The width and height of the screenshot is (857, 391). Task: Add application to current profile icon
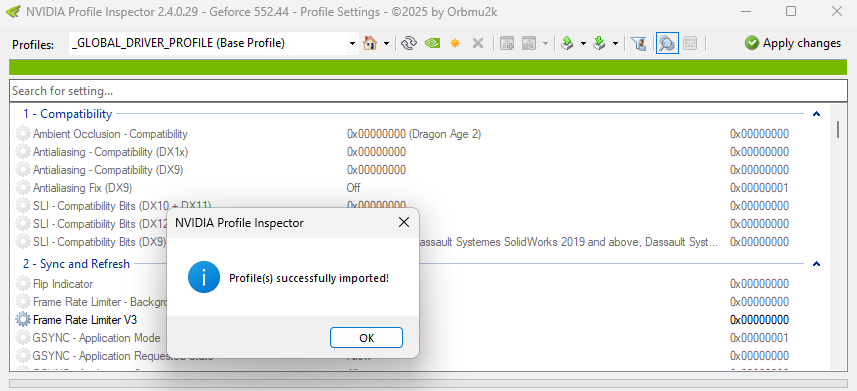[507, 43]
